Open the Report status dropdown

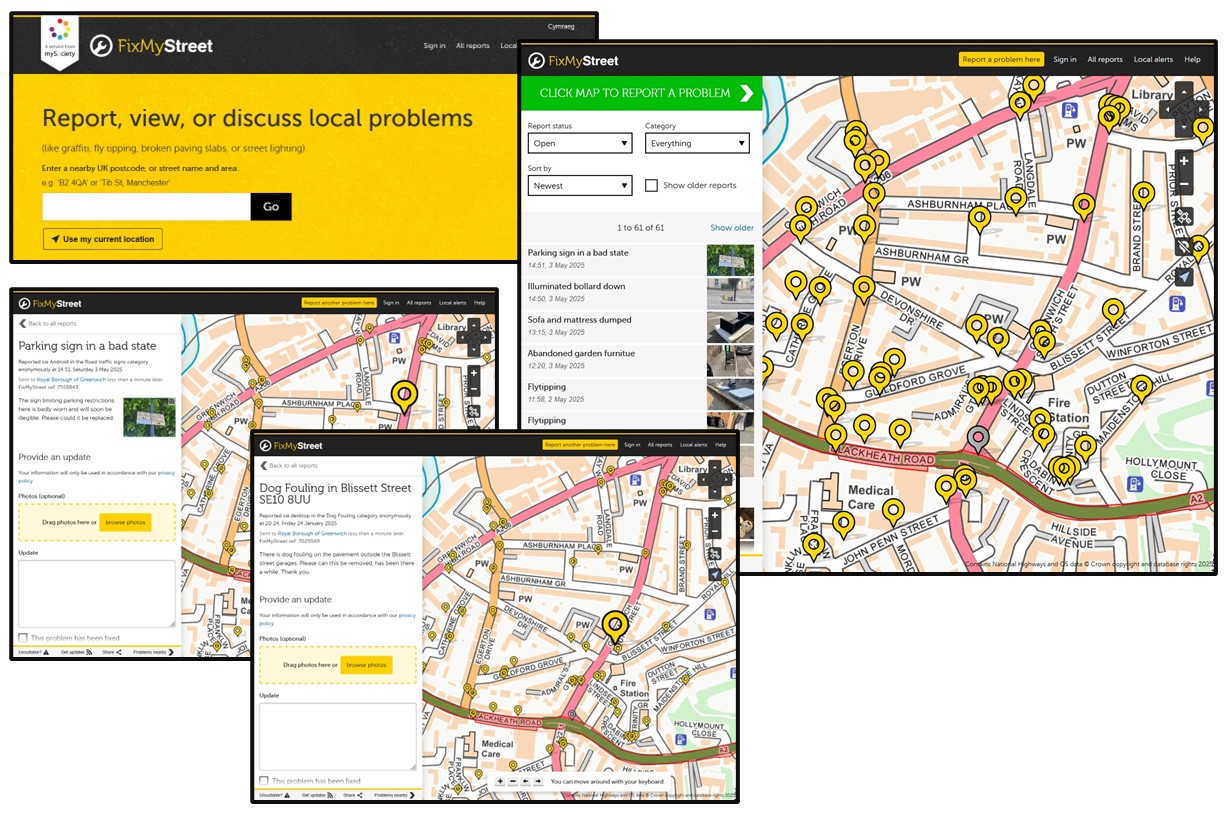point(580,143)
